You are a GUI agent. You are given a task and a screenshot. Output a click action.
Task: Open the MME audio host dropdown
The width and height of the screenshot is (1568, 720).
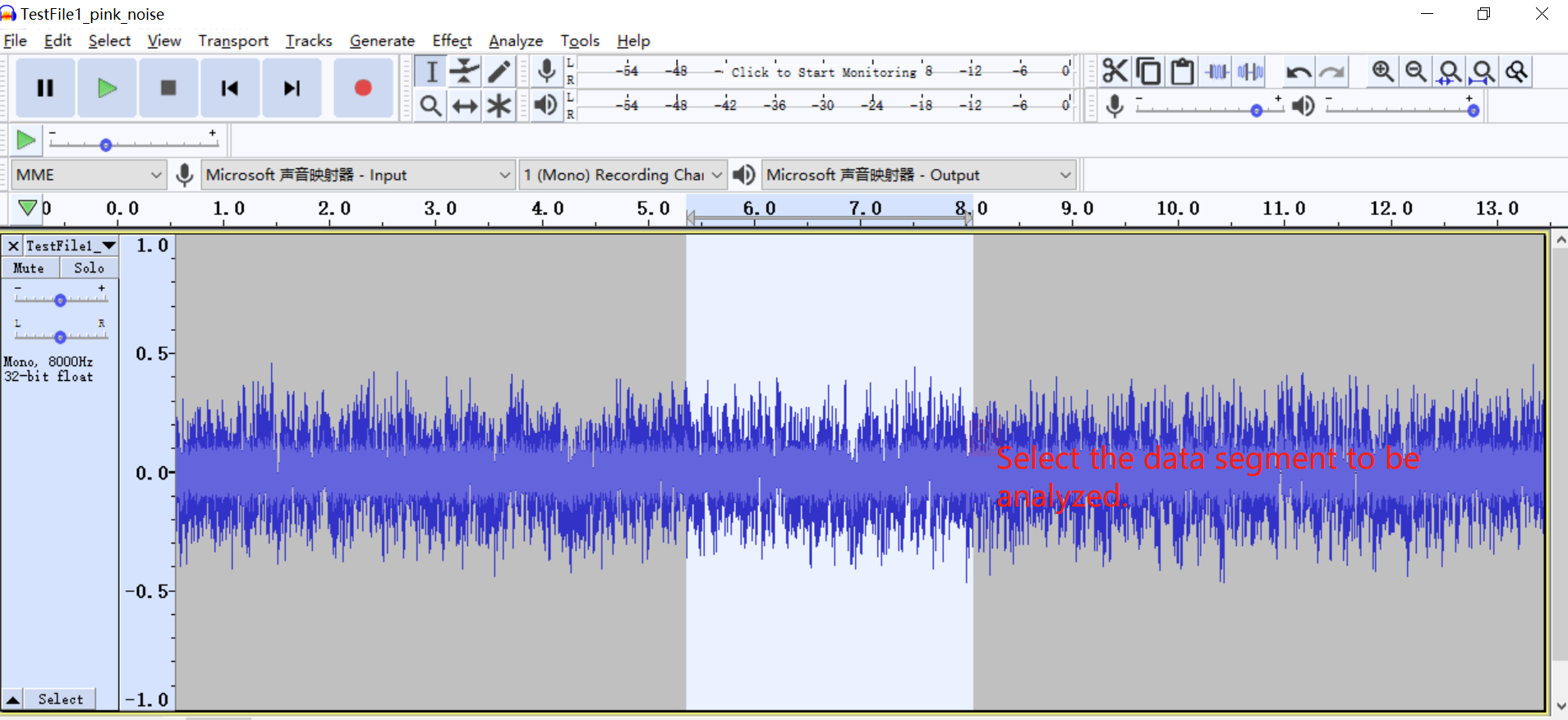point(89,175)
